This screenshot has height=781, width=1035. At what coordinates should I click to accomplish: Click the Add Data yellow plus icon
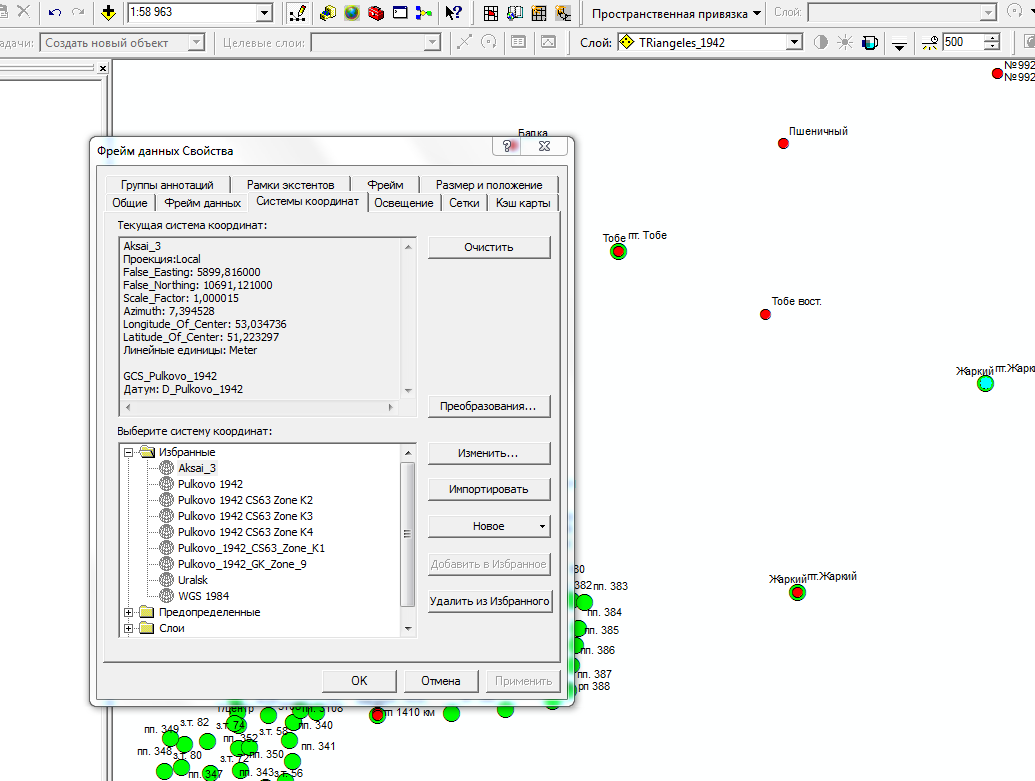(x=108, y=13)
